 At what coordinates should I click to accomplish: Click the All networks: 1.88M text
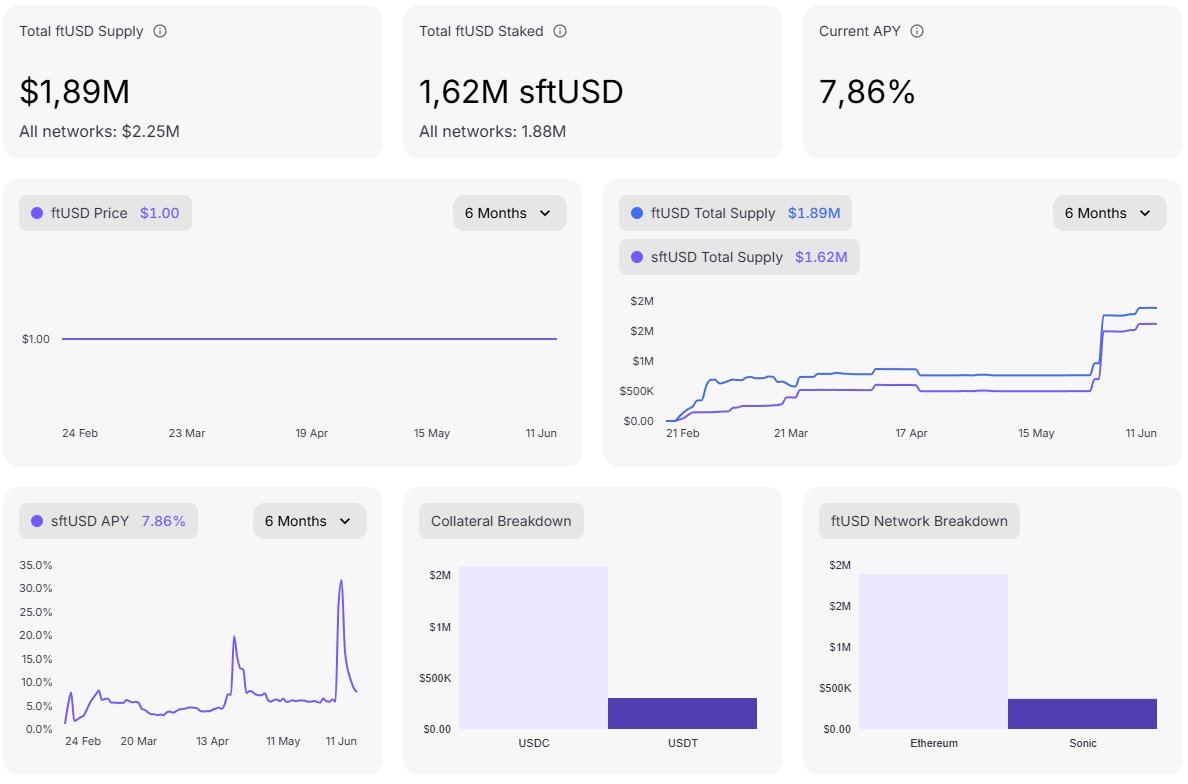[x=492, y=131]
